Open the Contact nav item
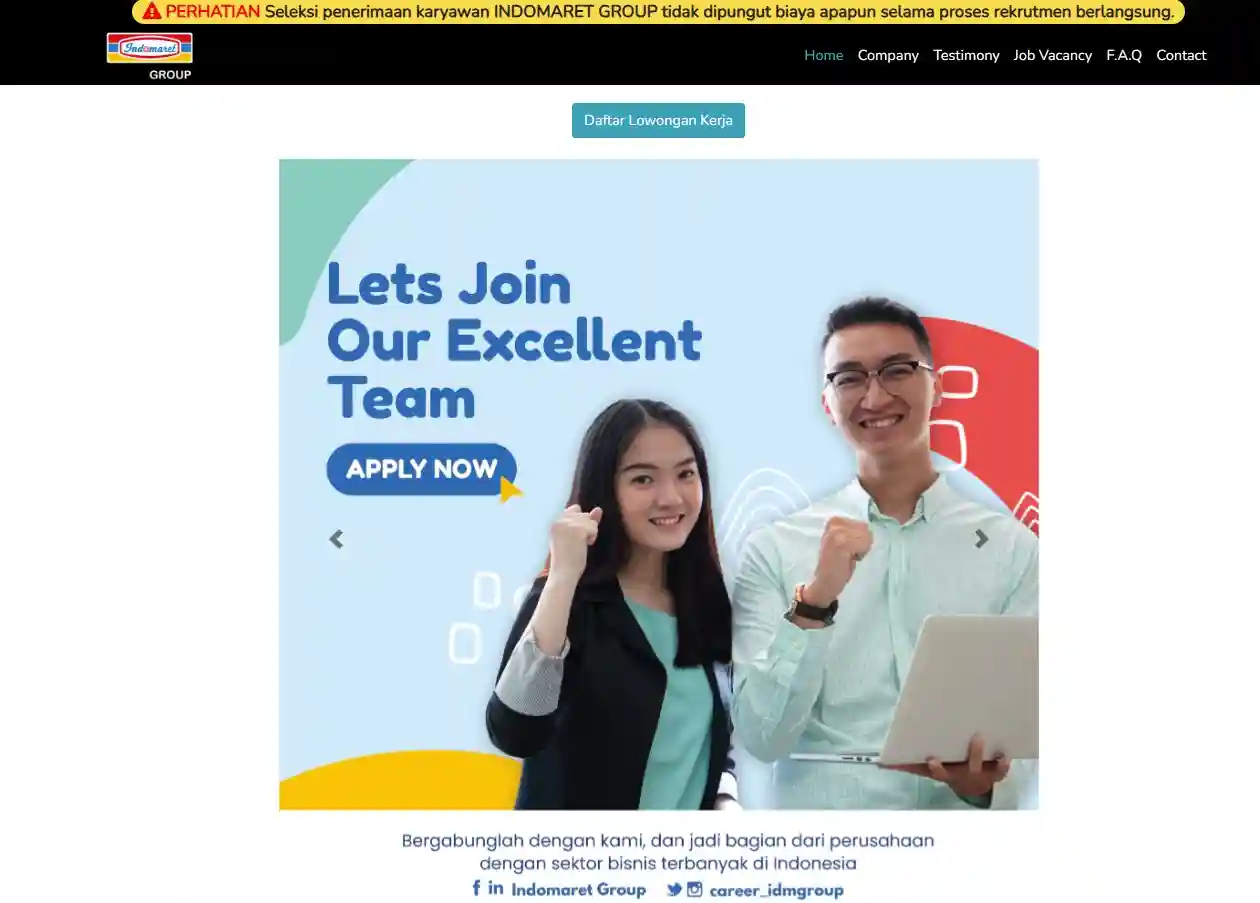The height and width of the screenshot is (903, 1260). click(1181, 55)
